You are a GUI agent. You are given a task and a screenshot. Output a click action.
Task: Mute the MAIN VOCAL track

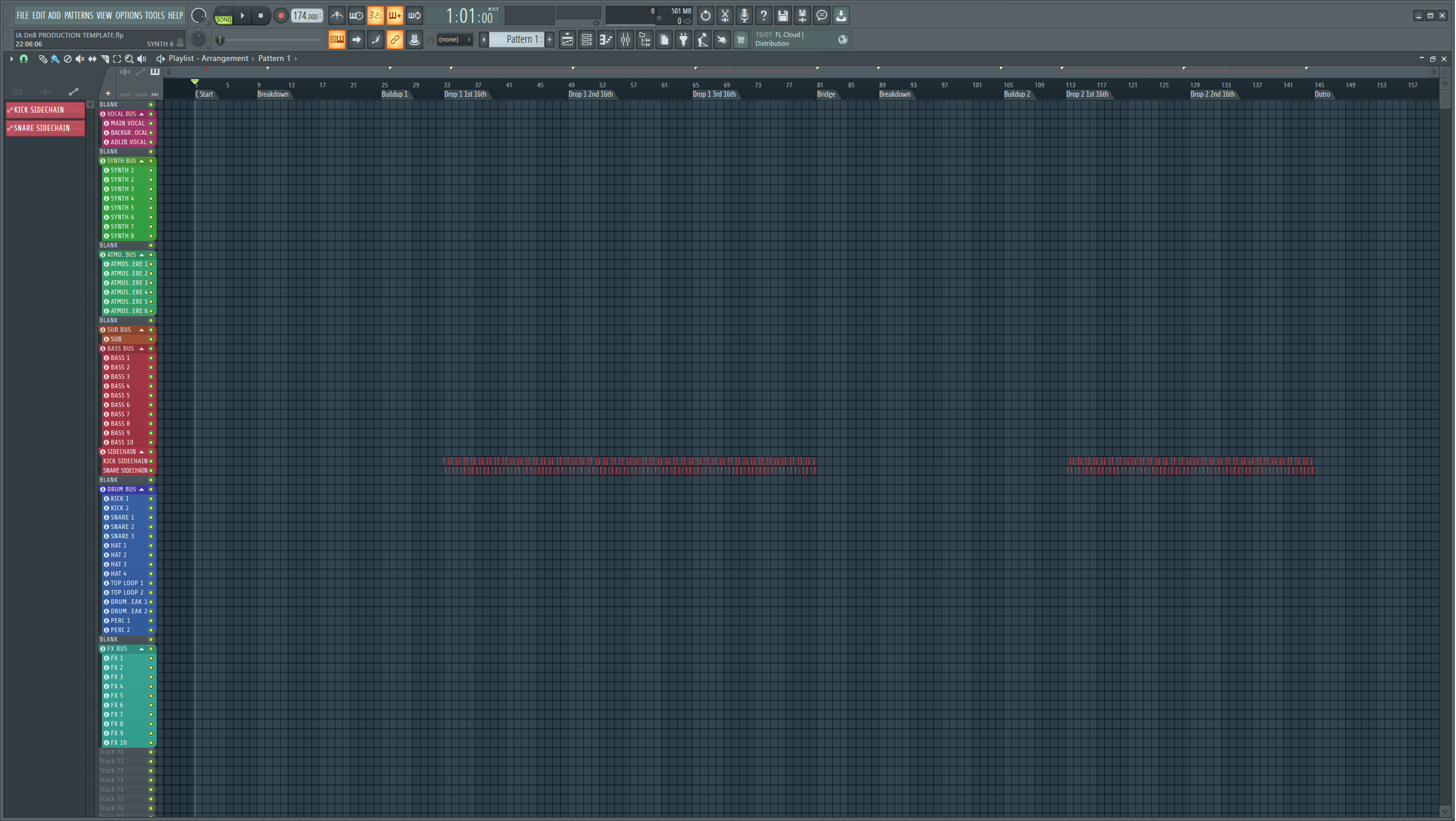pyautogui.click(x=151, y=124)
